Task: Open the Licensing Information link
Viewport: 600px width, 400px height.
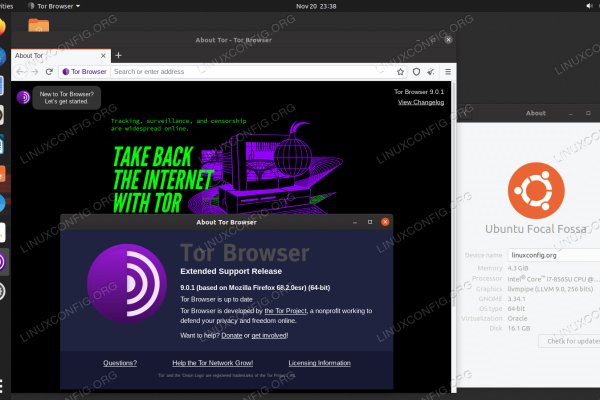Action: pyautogui.click(x=319, y=363)
